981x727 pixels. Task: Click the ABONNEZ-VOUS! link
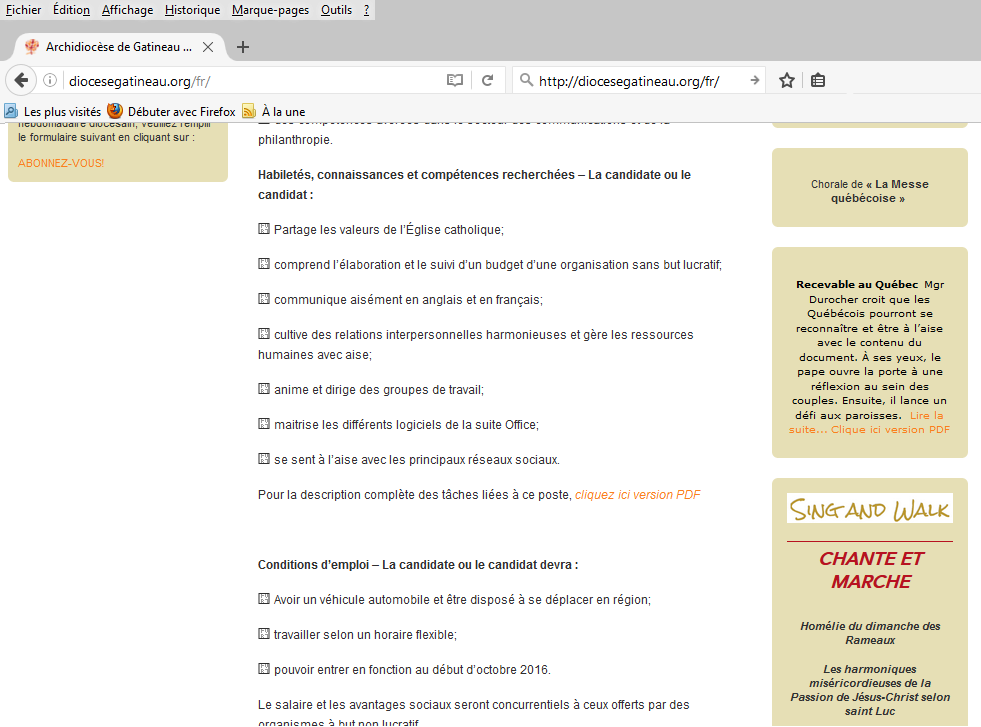(x=61, y=163)
